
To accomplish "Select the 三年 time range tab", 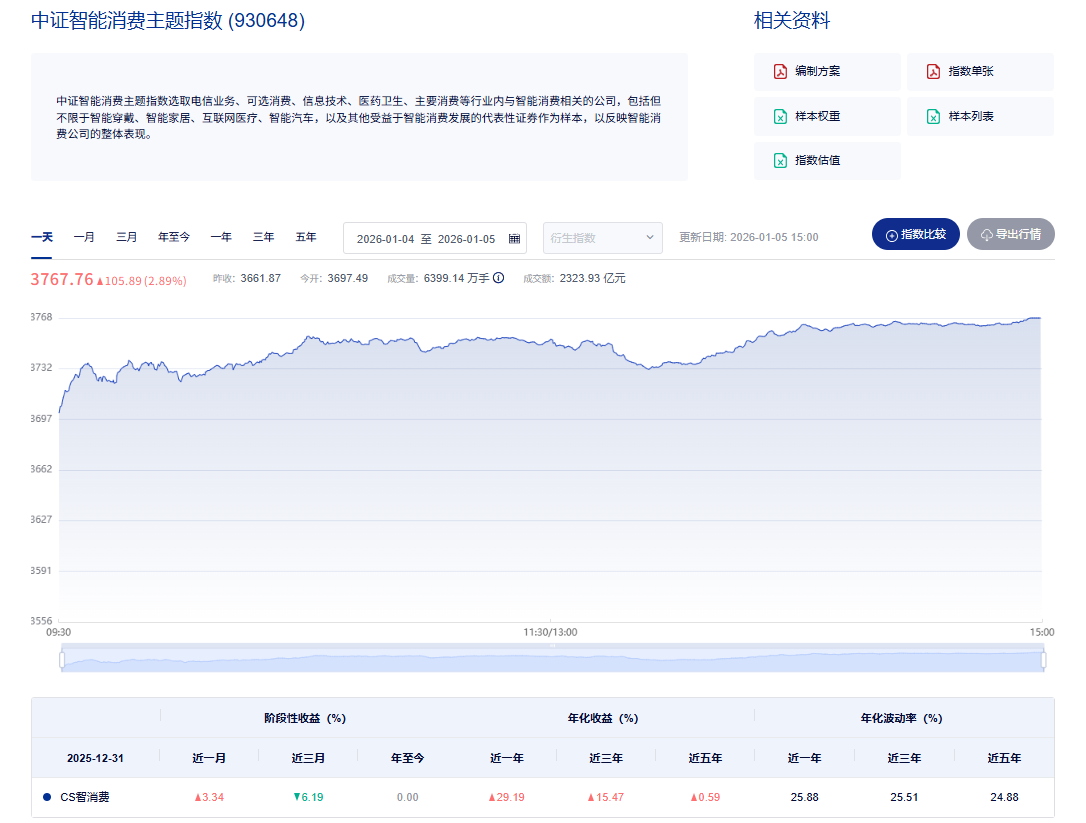I will coord(263,237).
